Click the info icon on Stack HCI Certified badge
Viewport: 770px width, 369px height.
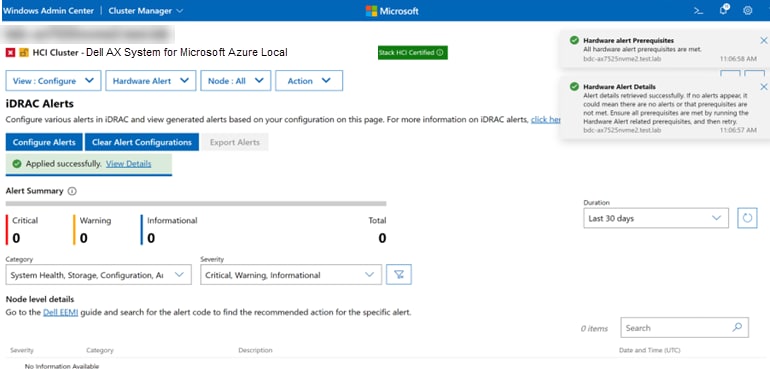coord(440,53)
